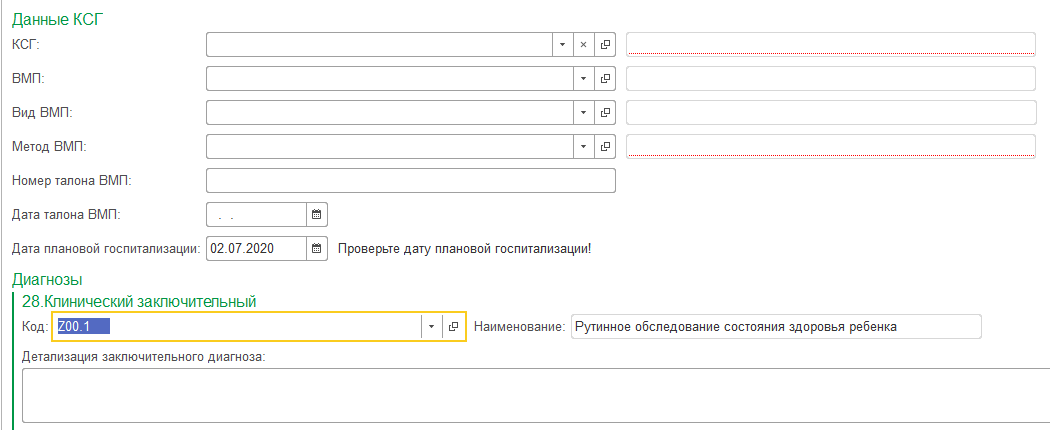1050x430 pixels.
Task: Expand the diagnosis Код dropdown list
Action: [432, 327]
